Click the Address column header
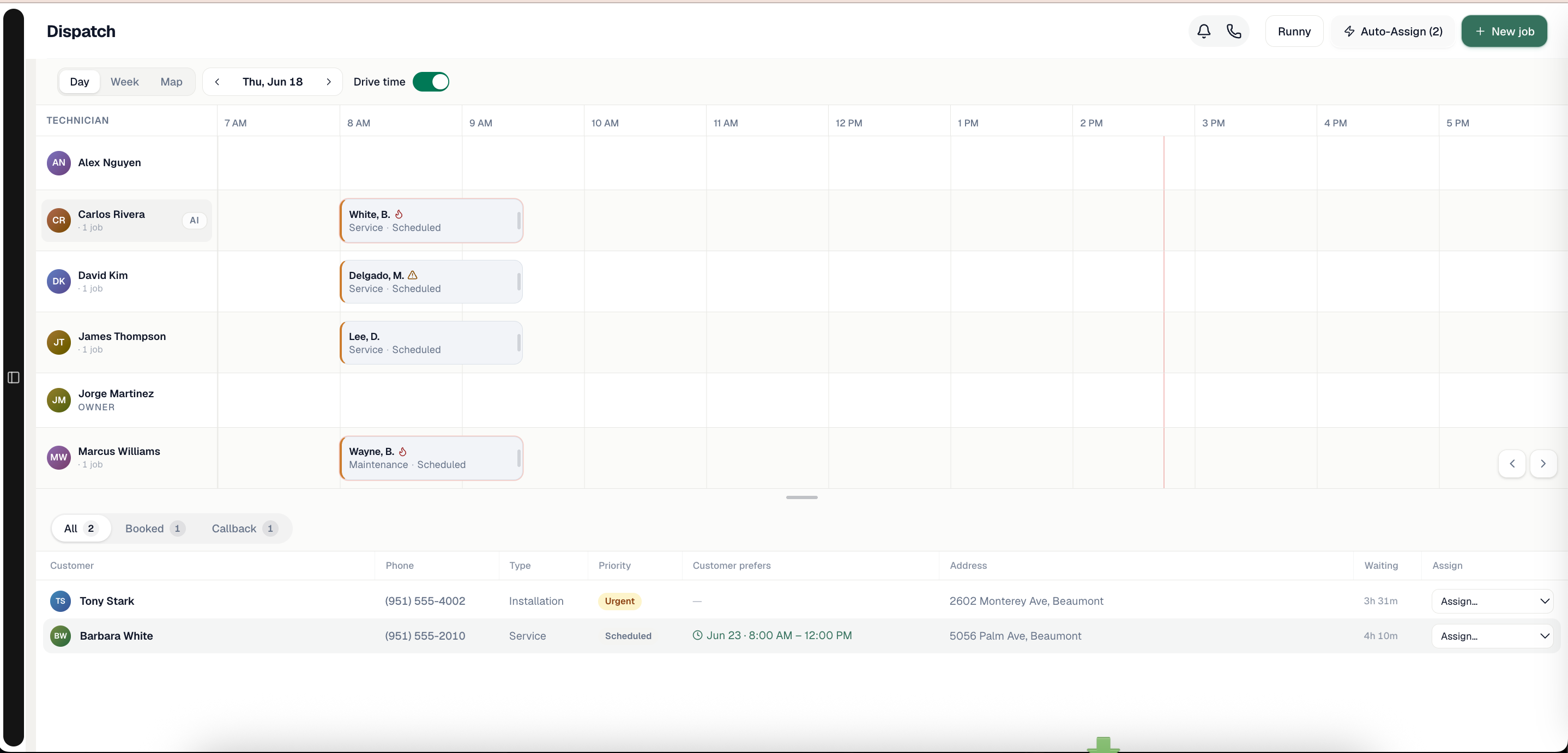Screen dimensions: 1568x753 [968, 565]
